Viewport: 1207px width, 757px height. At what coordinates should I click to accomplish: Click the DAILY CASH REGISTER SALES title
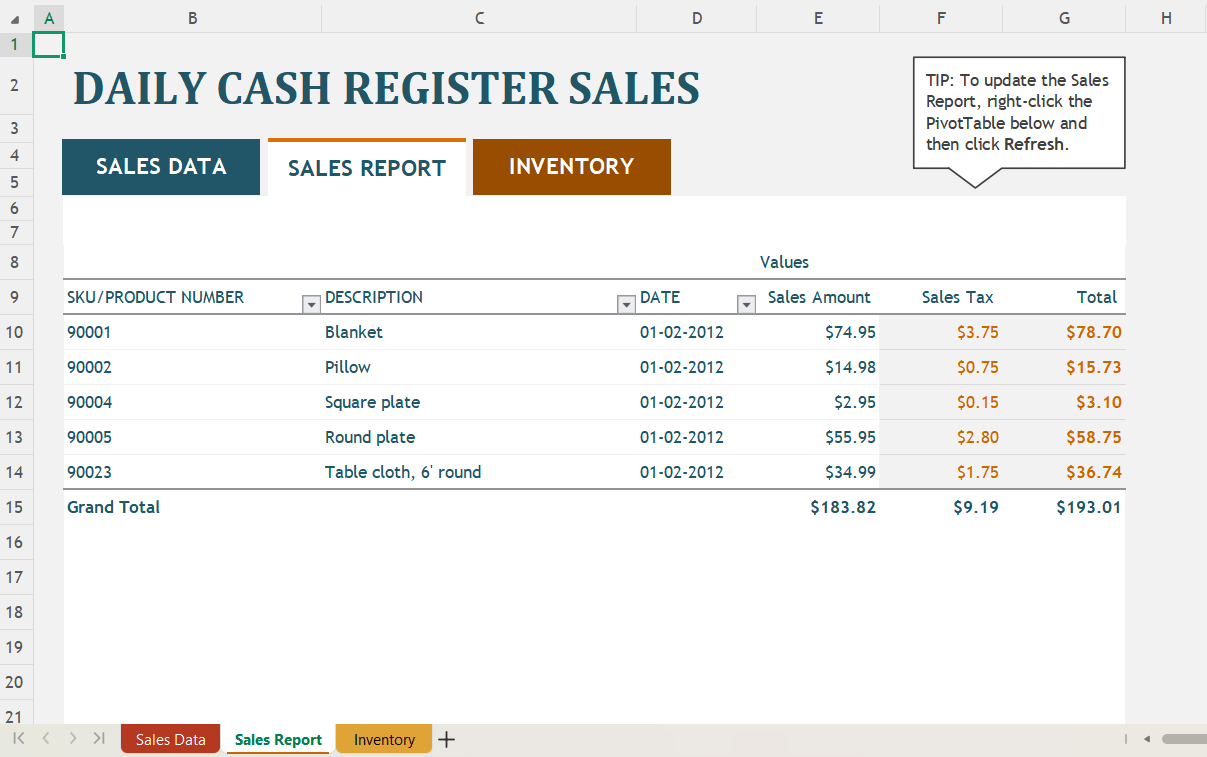386,88
